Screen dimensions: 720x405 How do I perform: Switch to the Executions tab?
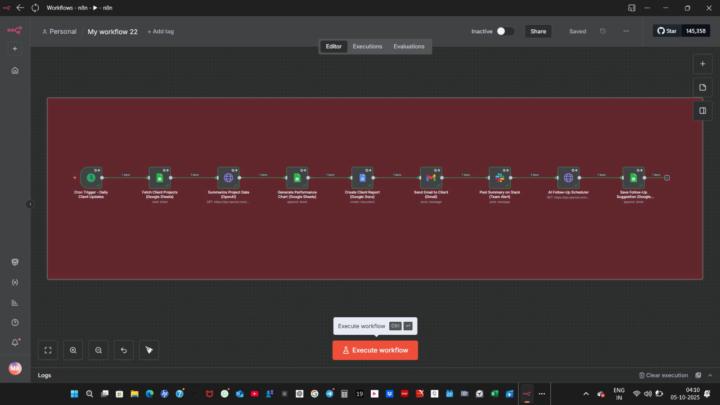coord(367,46)
